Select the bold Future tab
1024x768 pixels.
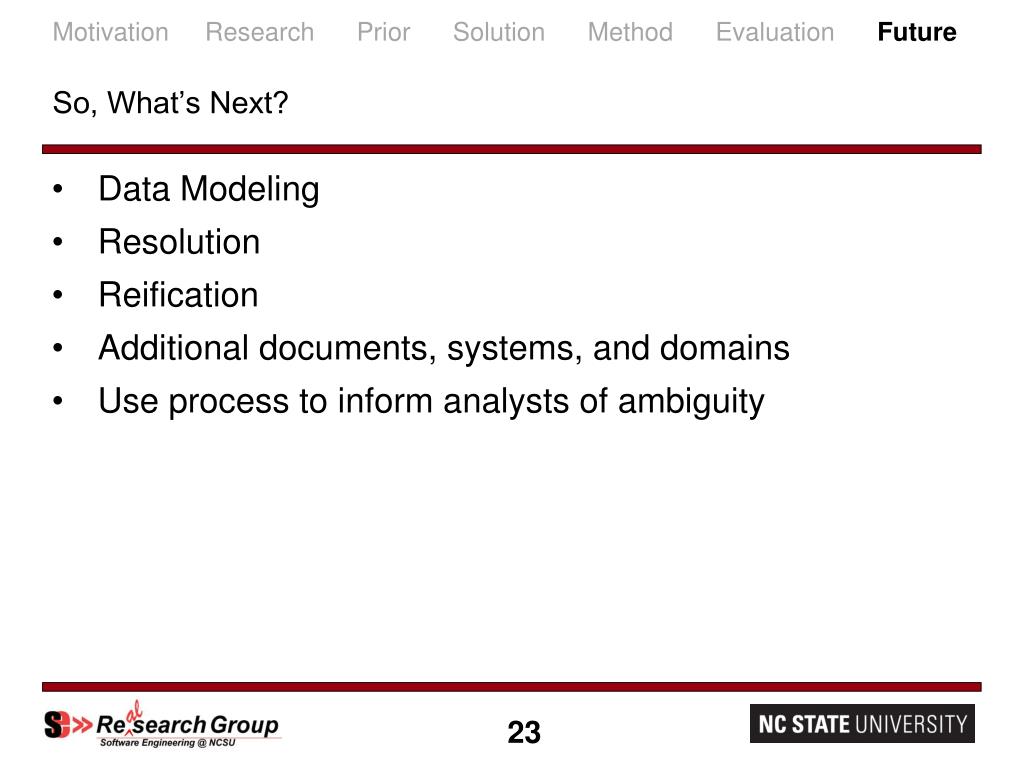[x=917, y=32]
